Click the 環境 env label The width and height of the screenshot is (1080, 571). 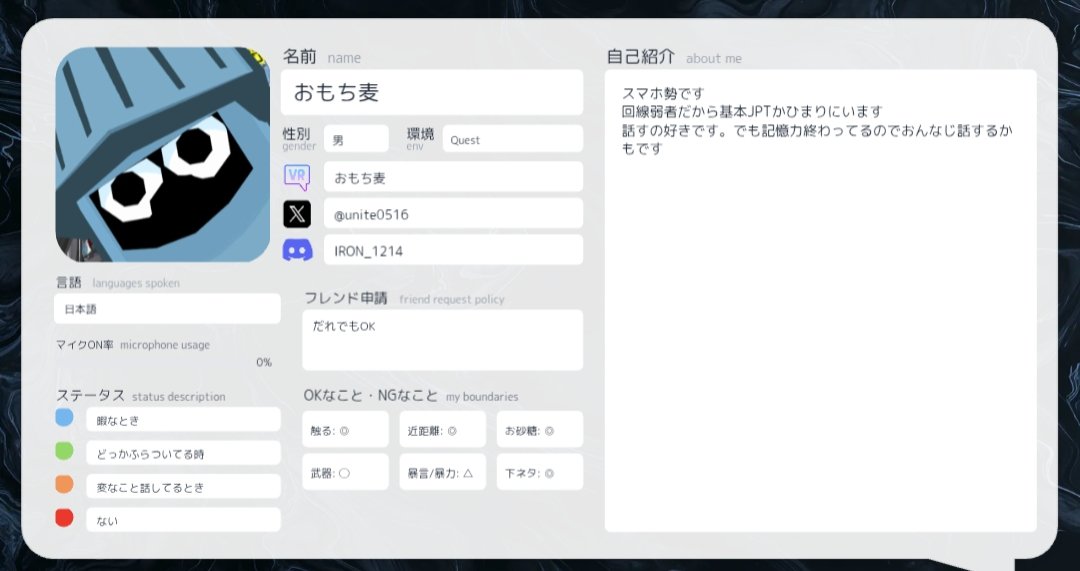pyautogui.click(x=420, y=138)
